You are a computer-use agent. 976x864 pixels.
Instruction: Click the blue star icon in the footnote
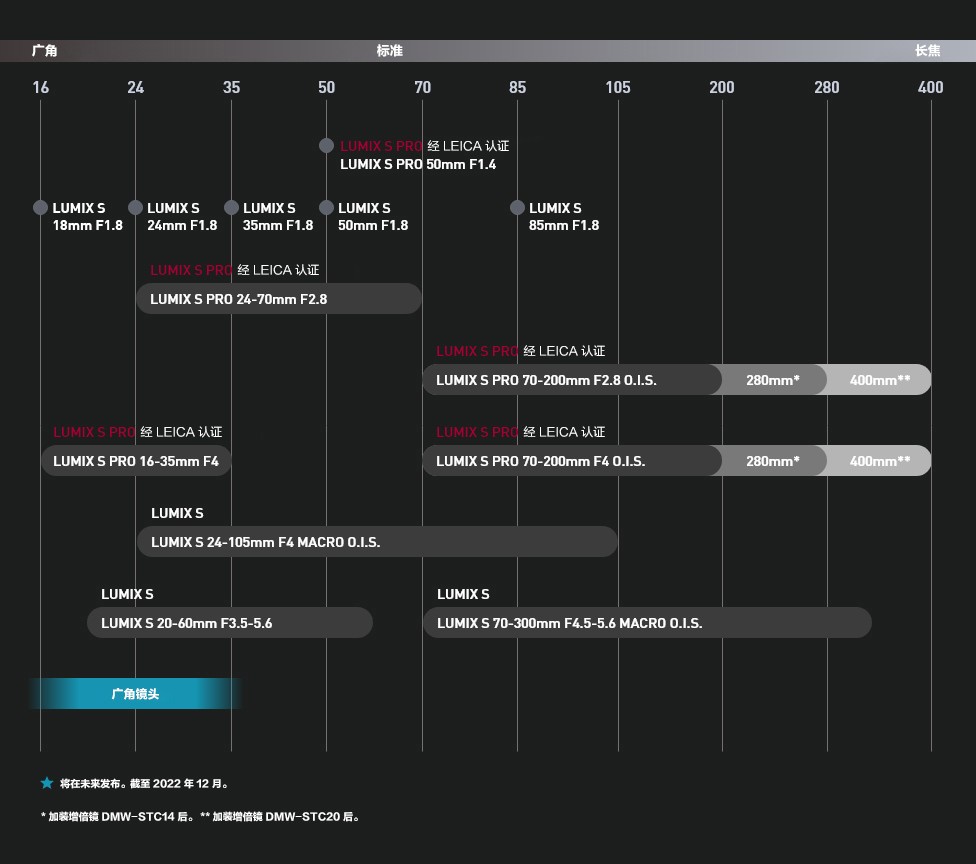(47, 783)
